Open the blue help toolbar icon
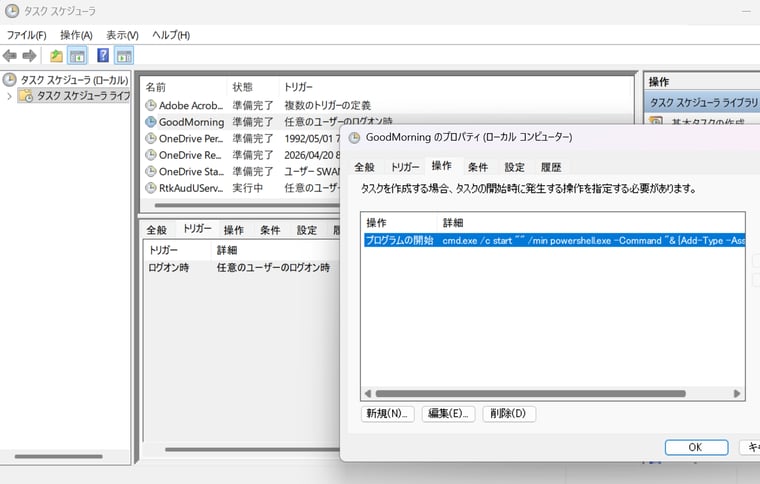760x484 pixels. [103, 55]
